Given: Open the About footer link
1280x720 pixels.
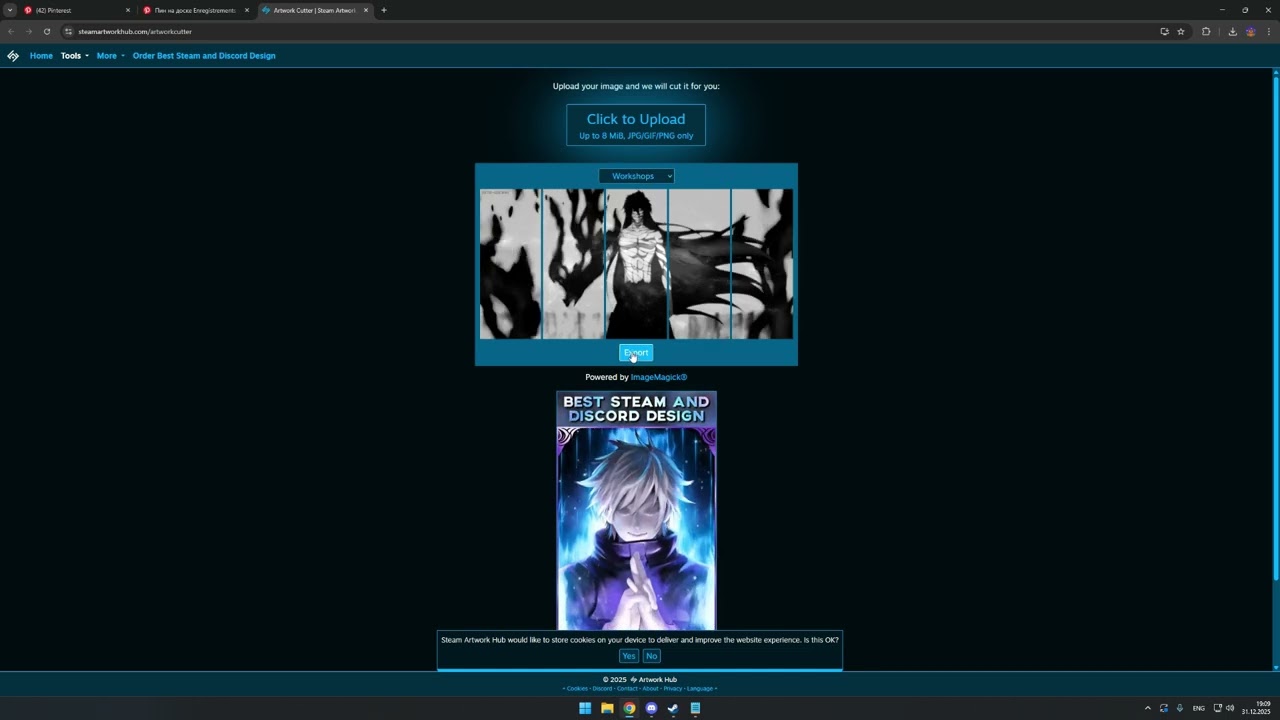Looking at the screenshot, I should (650, 688).
